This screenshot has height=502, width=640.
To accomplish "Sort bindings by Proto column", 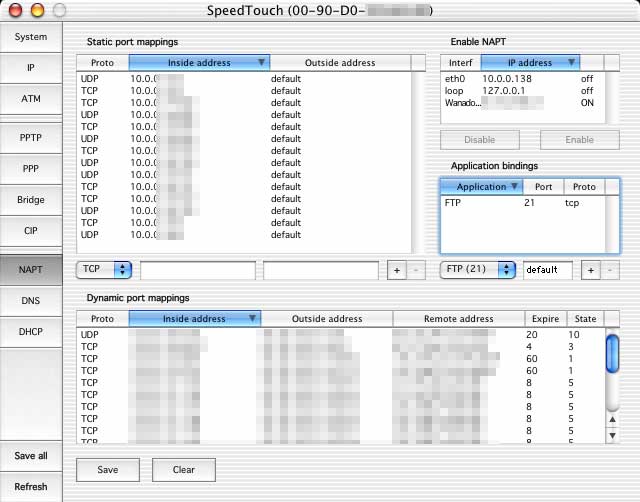I will [x=584, y=187].
